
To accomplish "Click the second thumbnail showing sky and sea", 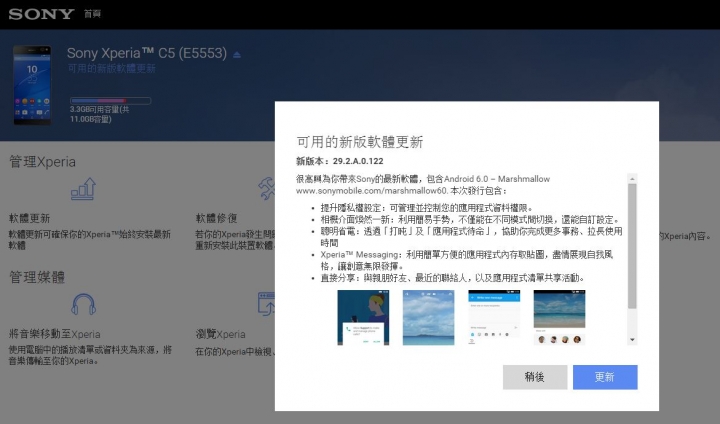I will pos(428,317).
